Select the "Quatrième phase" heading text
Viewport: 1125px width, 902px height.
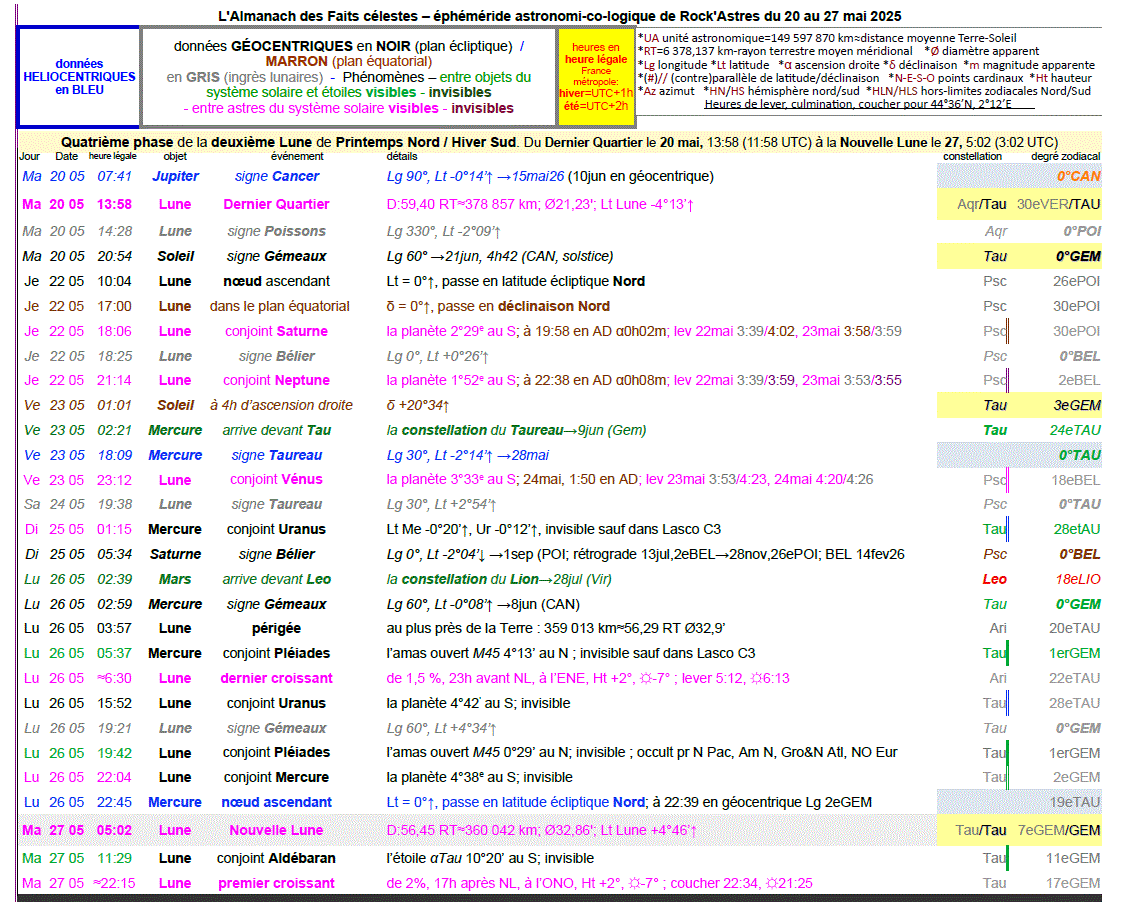117,142
